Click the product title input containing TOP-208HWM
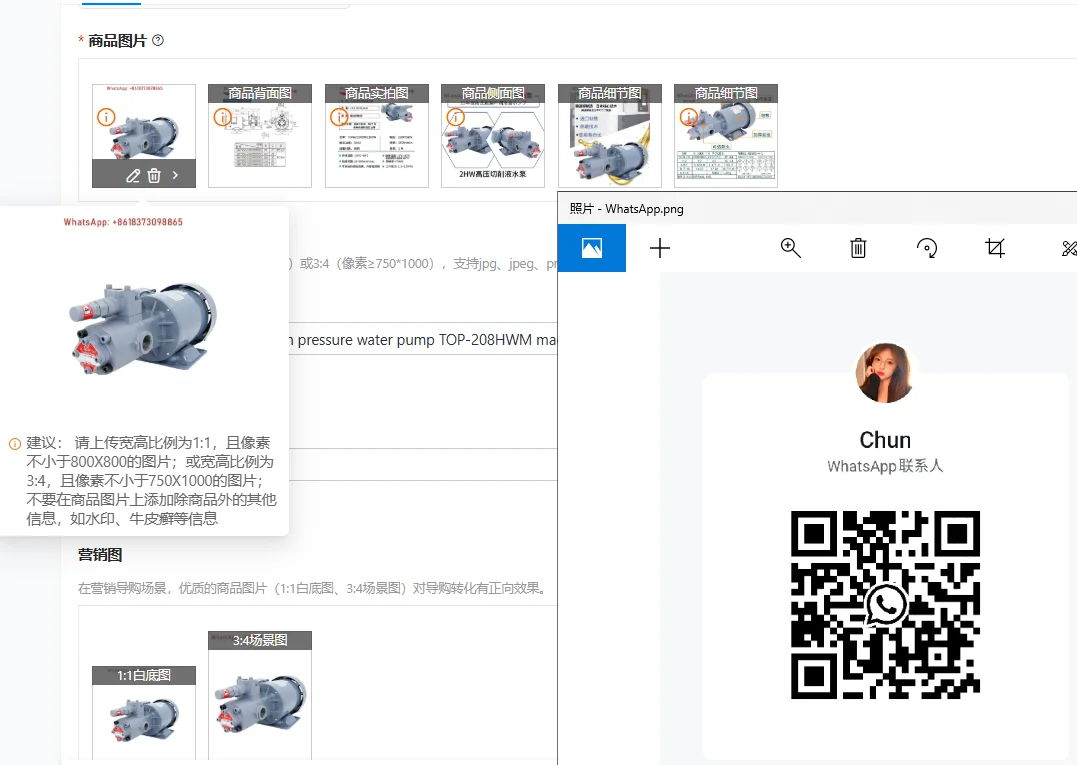Image resolution: width=1077 pixels, height=765 pixels. coord(422,340)
